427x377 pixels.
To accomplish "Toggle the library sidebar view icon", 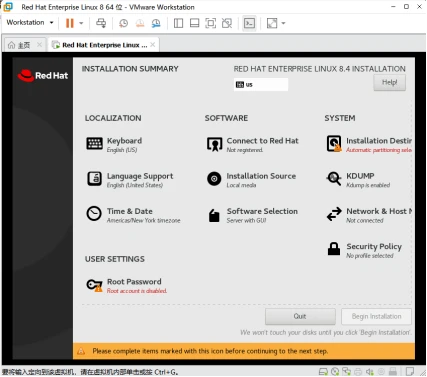I will click(x=178, y=23).
